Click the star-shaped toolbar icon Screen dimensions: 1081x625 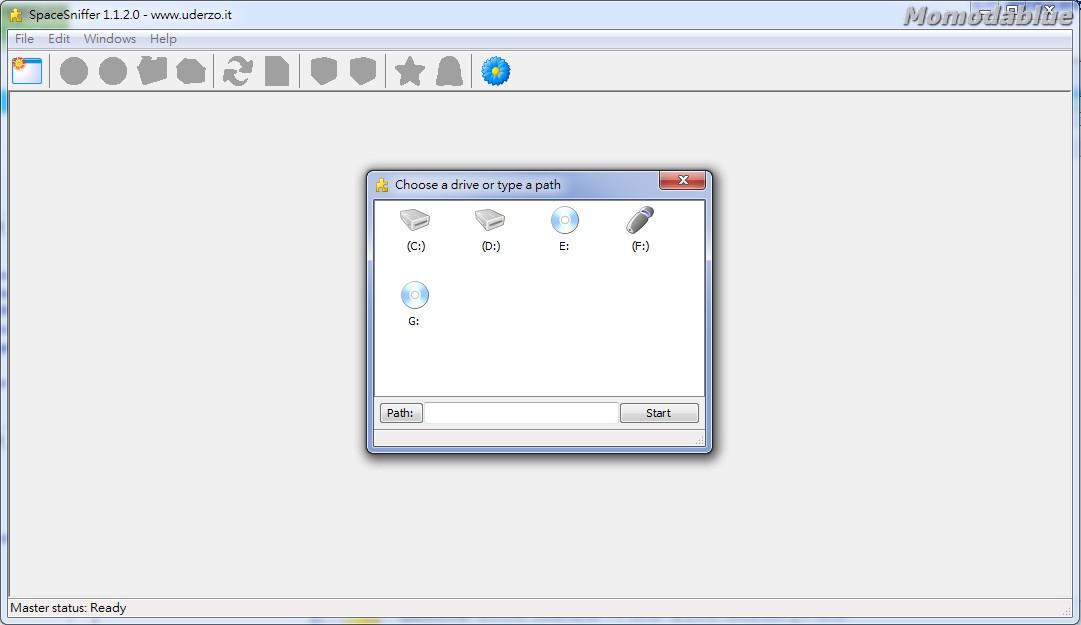click(410, 71)
